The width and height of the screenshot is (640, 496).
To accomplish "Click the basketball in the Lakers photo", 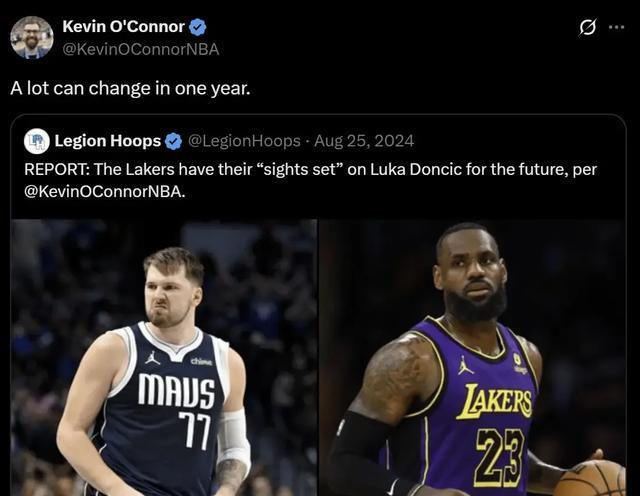I will (x=588, y=478).
